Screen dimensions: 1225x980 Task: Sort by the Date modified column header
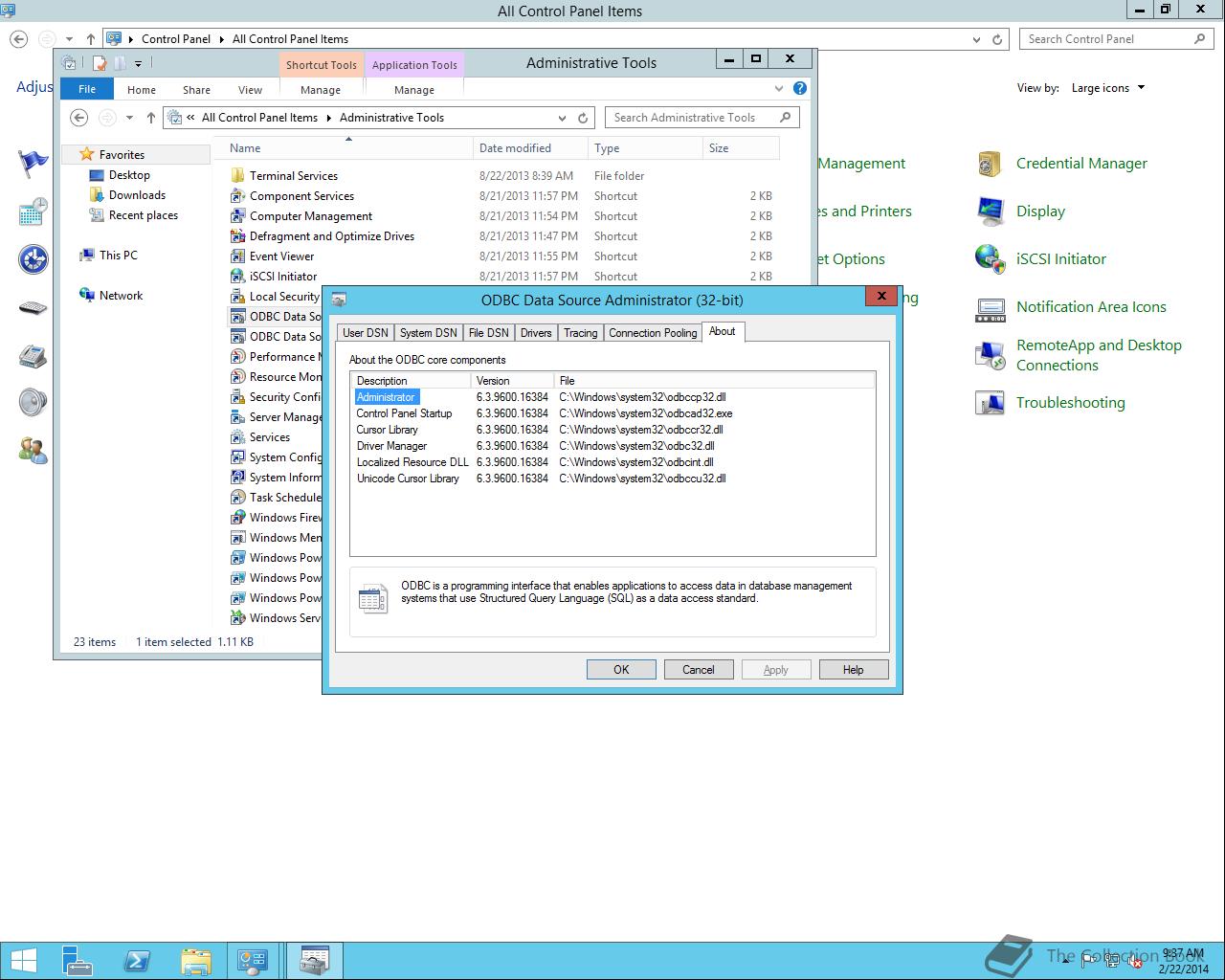tap(531, 148)
